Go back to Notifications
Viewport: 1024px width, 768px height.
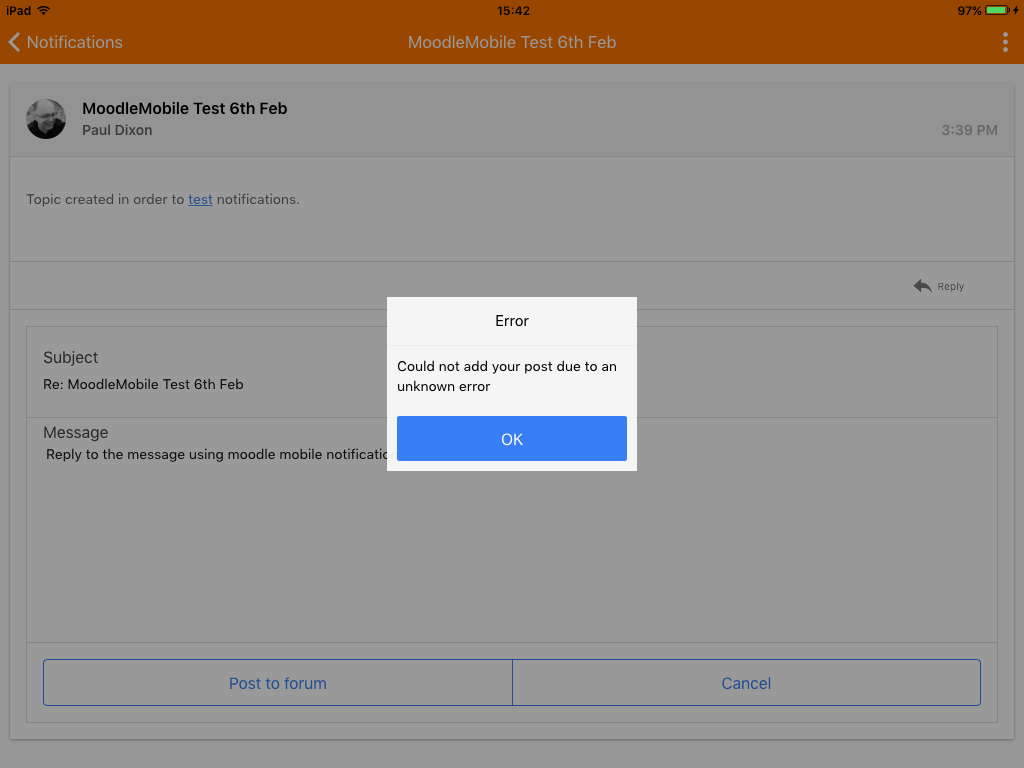pyautogui.click(x=65, y=42)
